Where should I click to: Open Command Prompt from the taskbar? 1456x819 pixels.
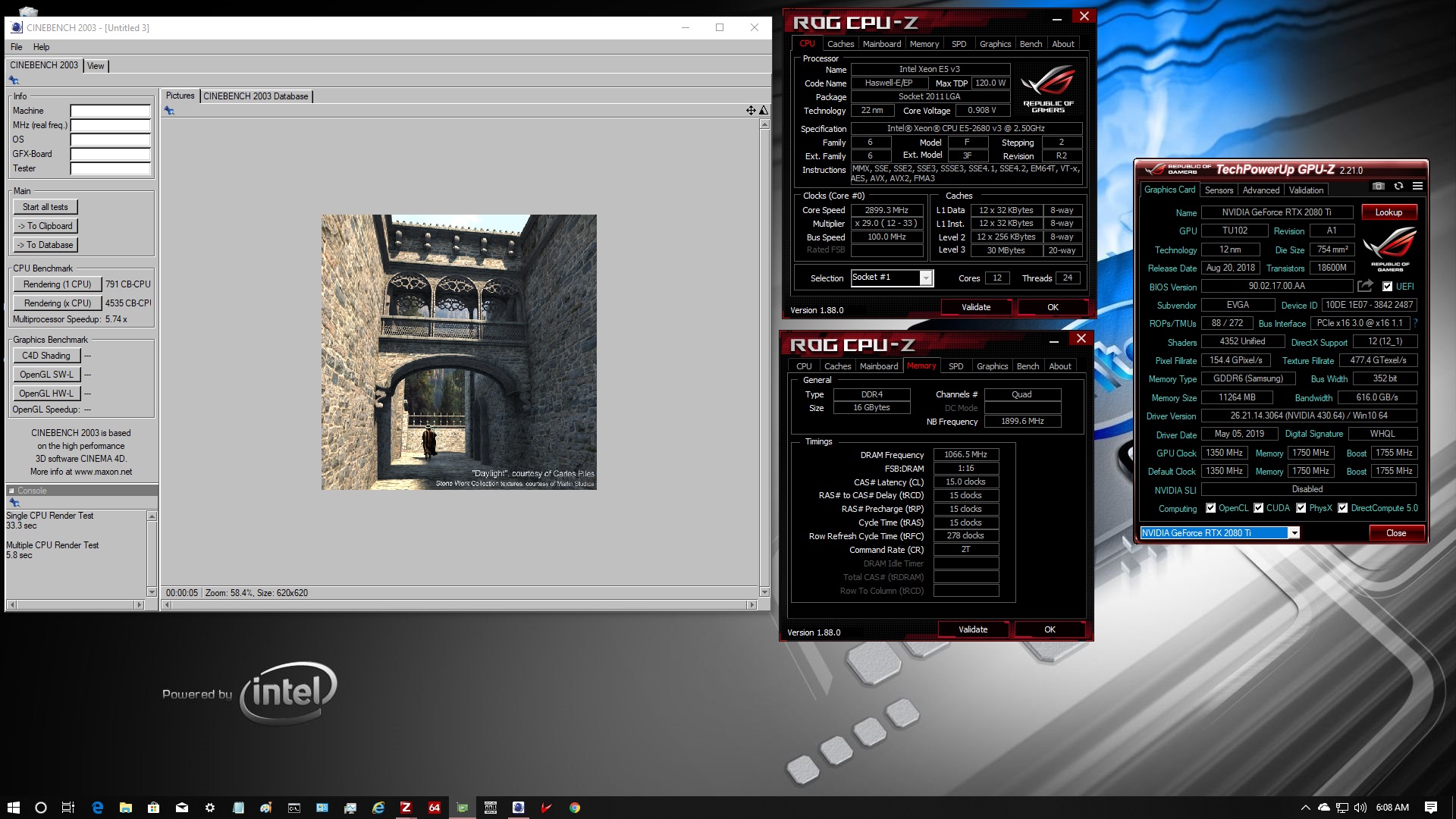294,808
